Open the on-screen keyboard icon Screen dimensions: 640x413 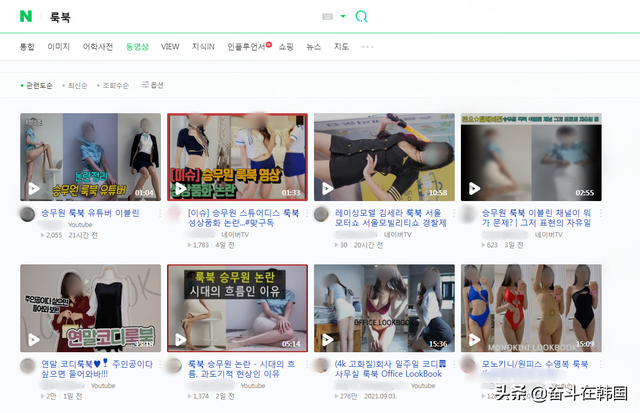(327, 17)
